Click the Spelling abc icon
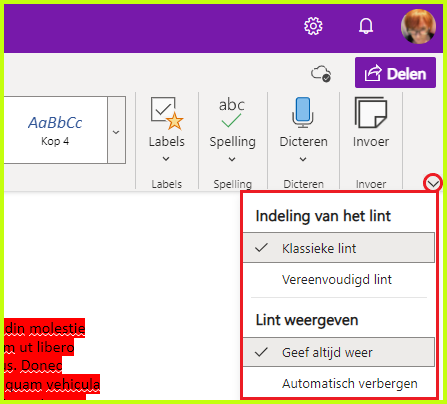Viewport: 447px width, 404px height. point(232,113)
